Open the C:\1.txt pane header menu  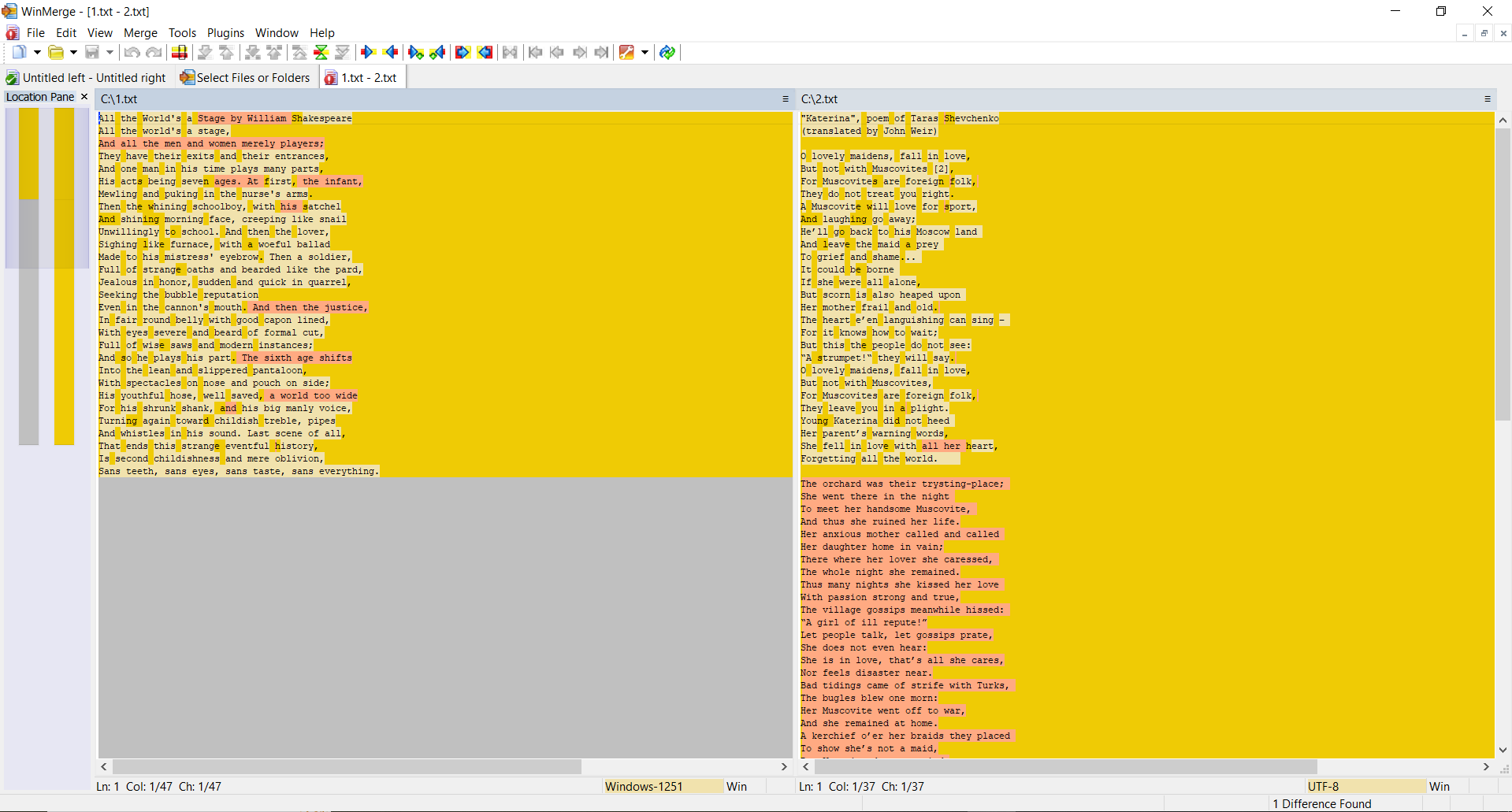[785, 99]
